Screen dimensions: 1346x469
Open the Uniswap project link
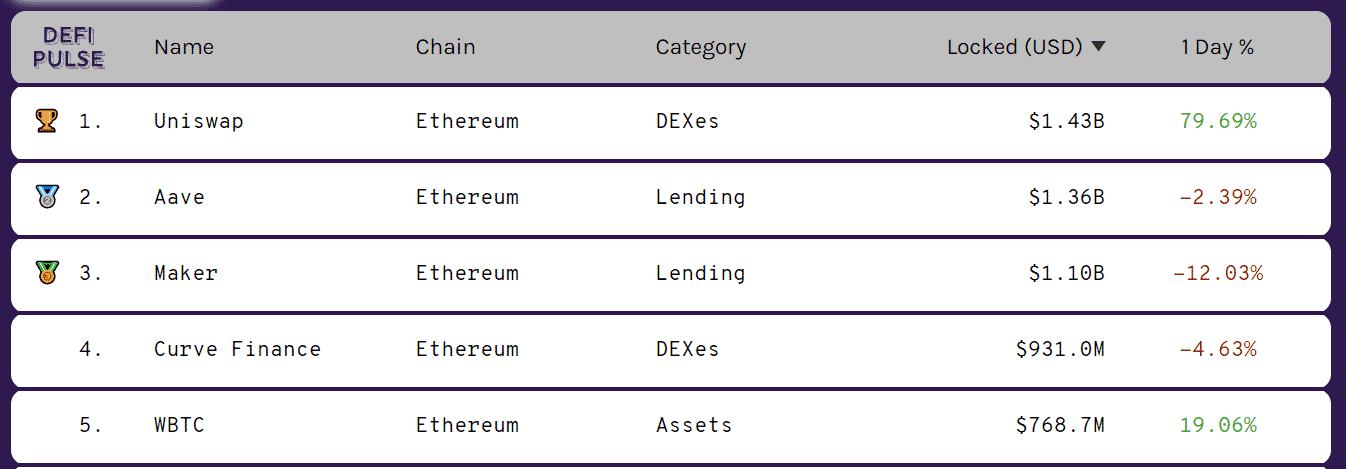click(x=199, y=121)
